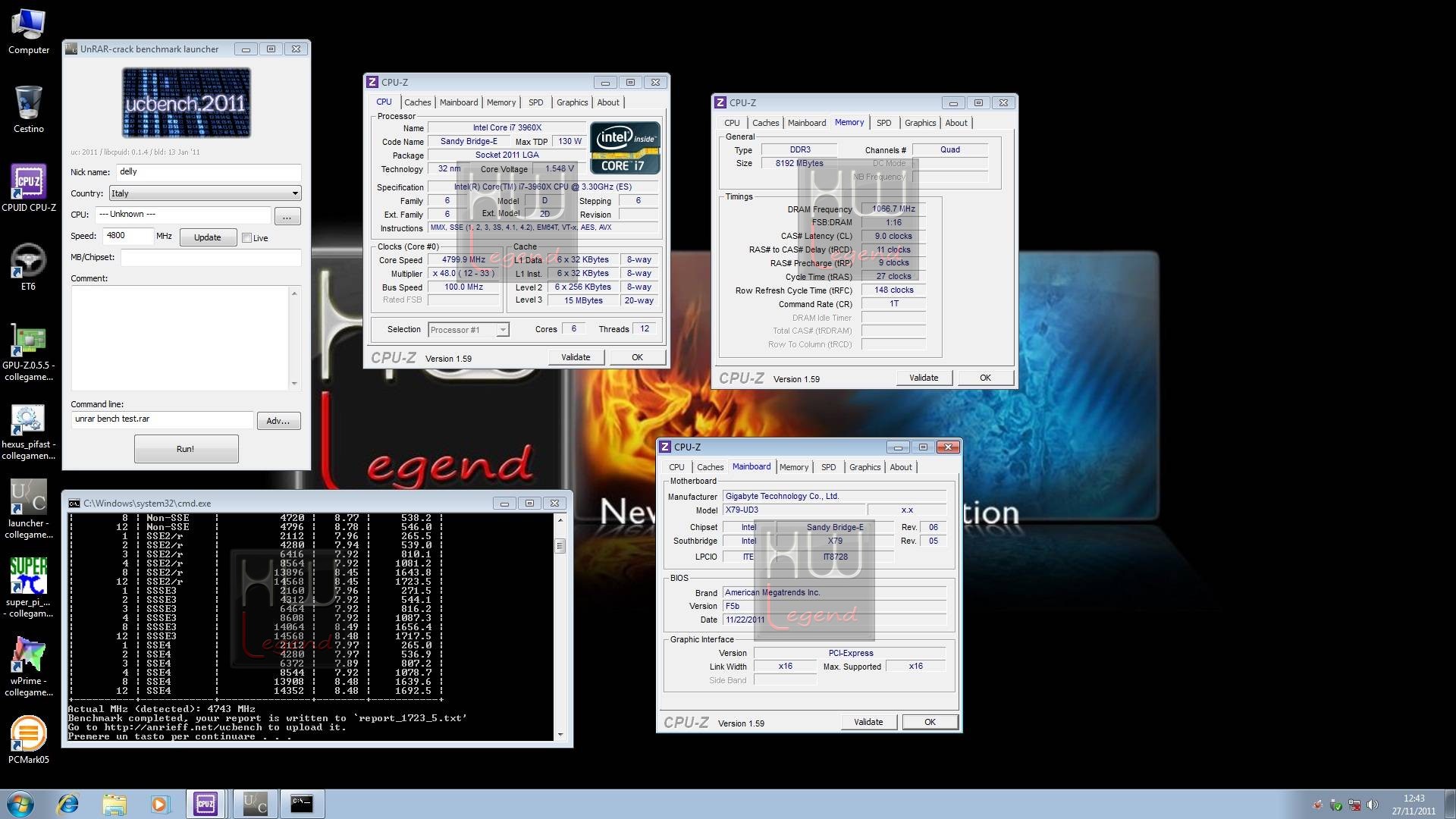Viewport: 1456px width, 819px height.
Task: Switch to UC launcher taskbar button
Action: tap(255, 804)
